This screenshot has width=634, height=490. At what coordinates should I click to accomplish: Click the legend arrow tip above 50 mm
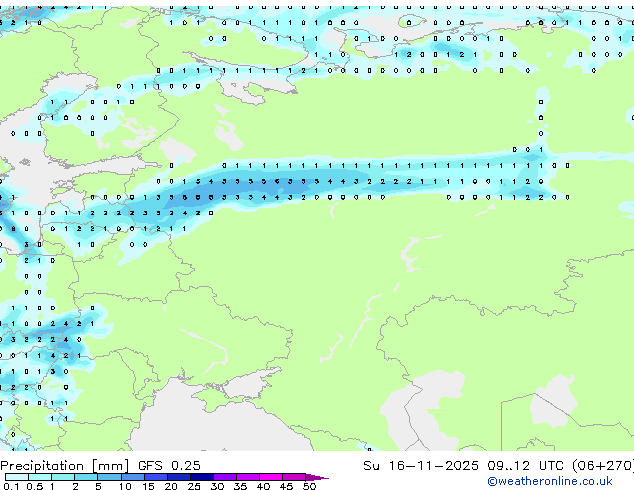click(x=317, y=477)
